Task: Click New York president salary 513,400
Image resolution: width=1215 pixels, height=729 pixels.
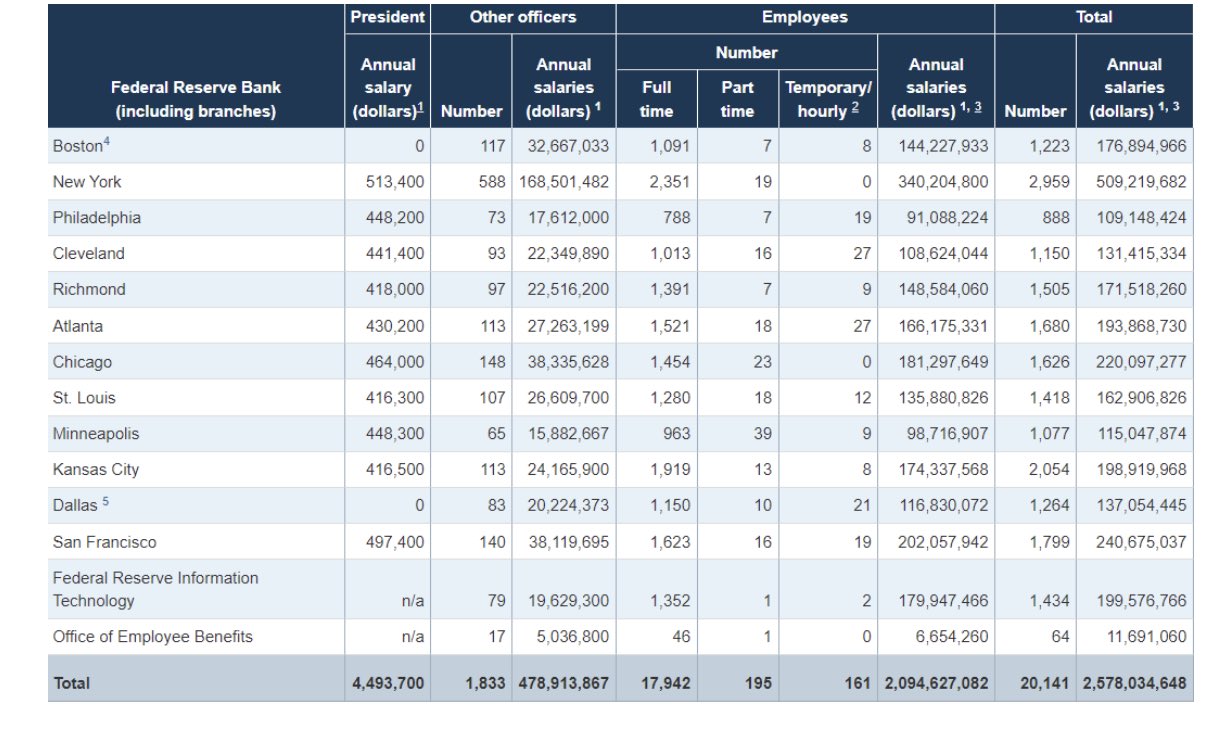Action: [x=396, y=182]
